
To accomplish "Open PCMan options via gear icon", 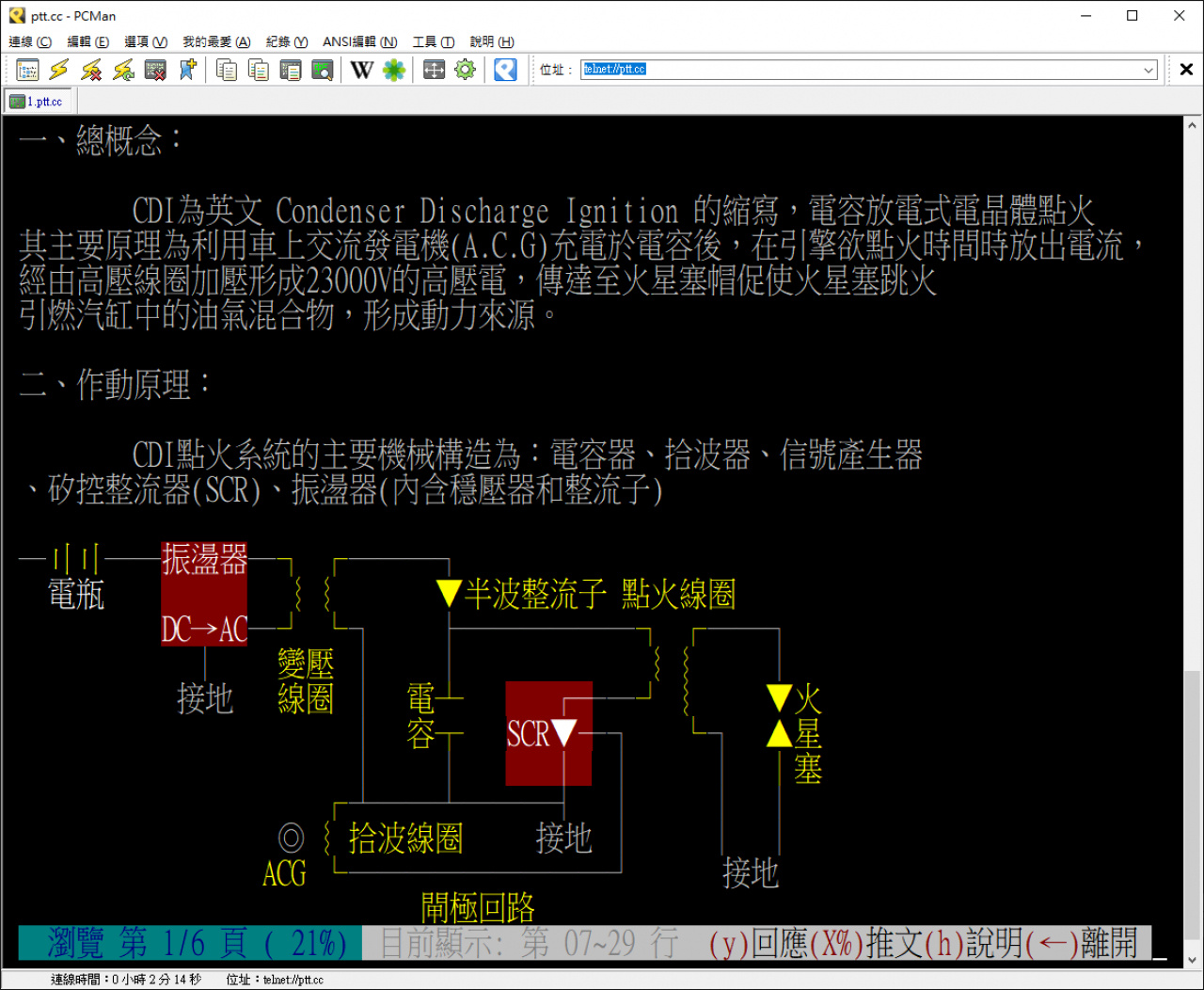I will 465,70.
